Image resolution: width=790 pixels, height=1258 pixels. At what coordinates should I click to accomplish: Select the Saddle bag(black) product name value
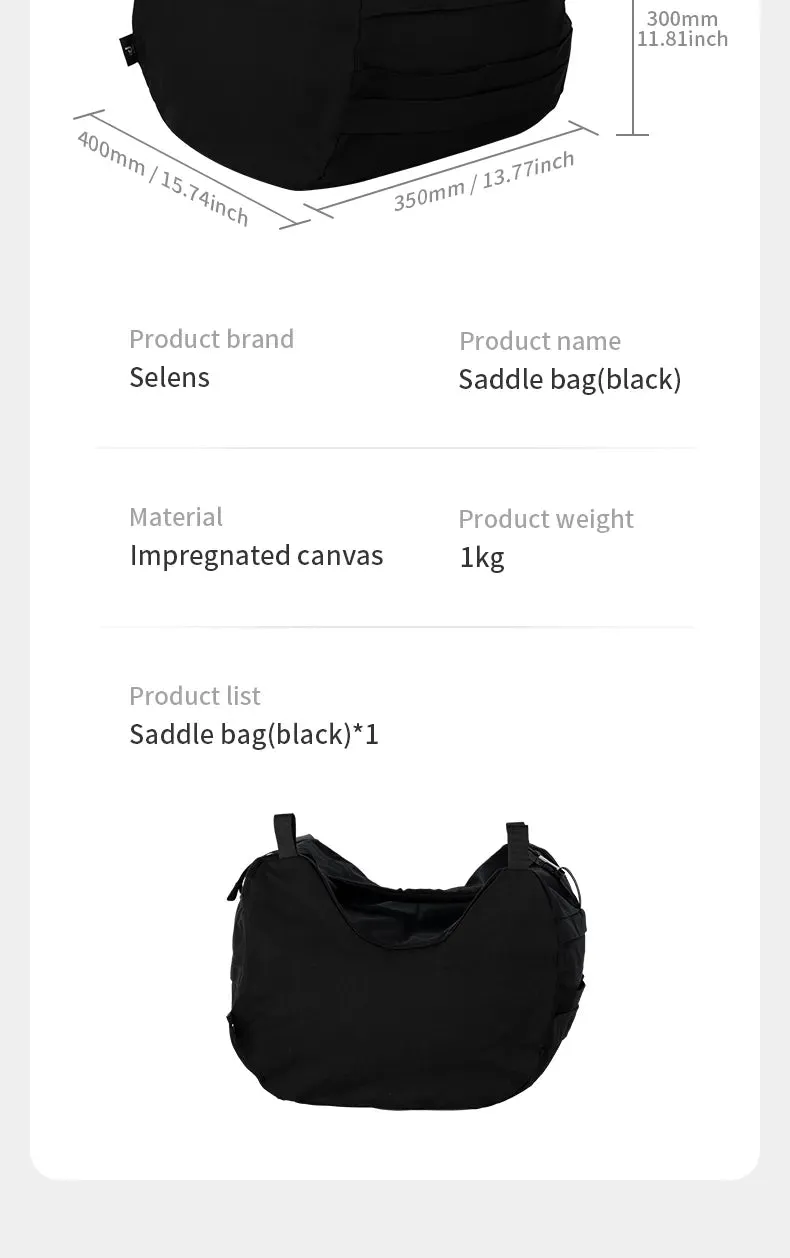[x=570, y=380]
